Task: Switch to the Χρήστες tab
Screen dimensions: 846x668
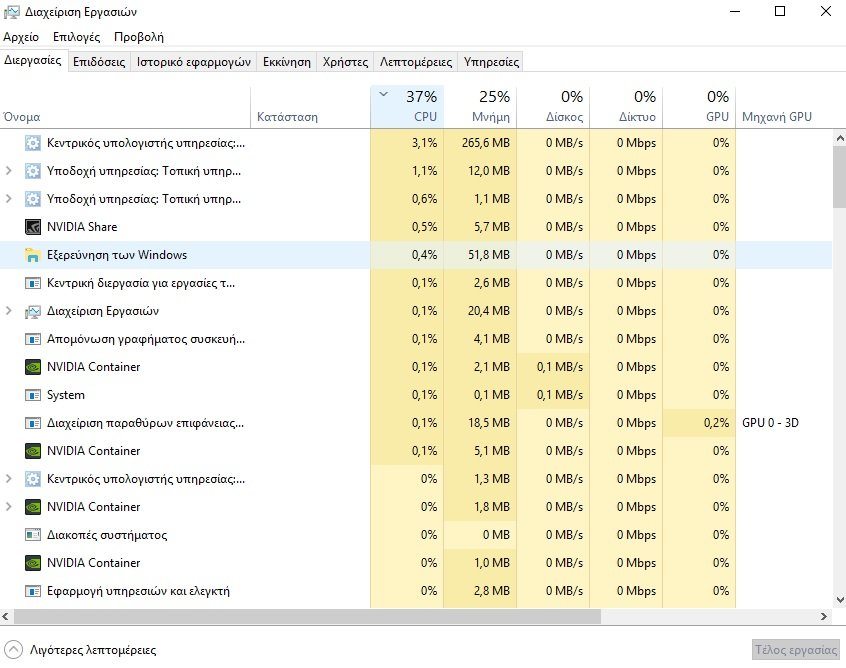Action: pos(345,62)
